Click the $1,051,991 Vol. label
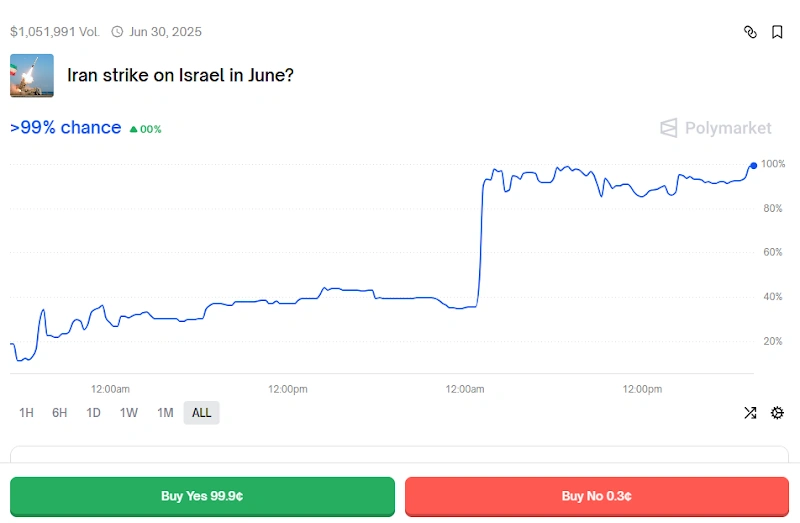800x523 pixels. click(x=54, y=32)
